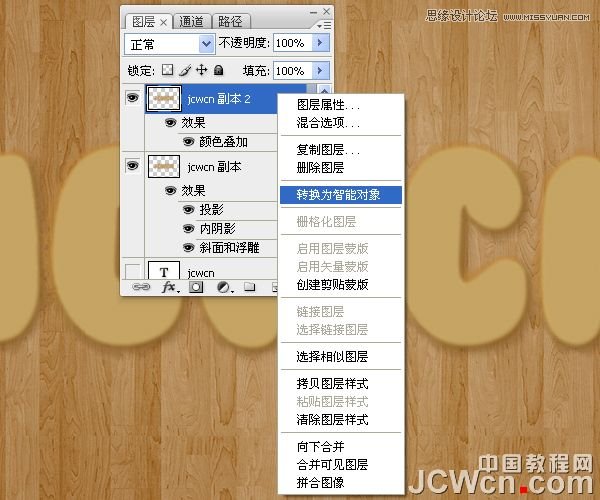
Task: Open the layers panel flyout menu icon
Action: pos(324,25)
